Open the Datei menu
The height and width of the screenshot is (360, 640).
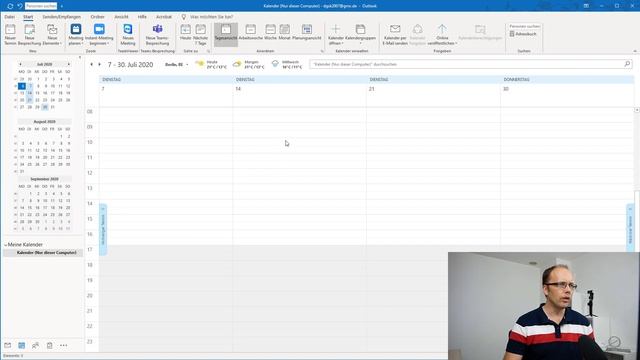[10, 17]
